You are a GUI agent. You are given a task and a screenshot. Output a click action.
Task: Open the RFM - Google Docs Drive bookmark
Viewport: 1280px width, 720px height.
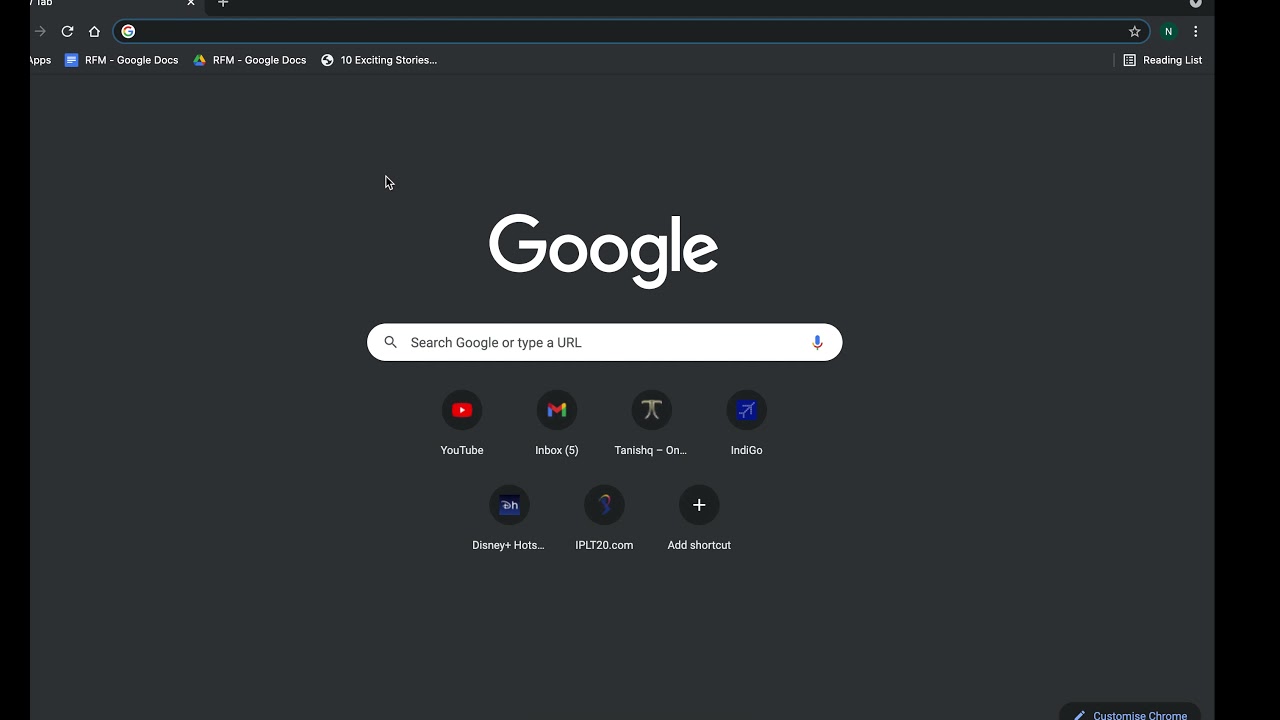click(249, 60)
